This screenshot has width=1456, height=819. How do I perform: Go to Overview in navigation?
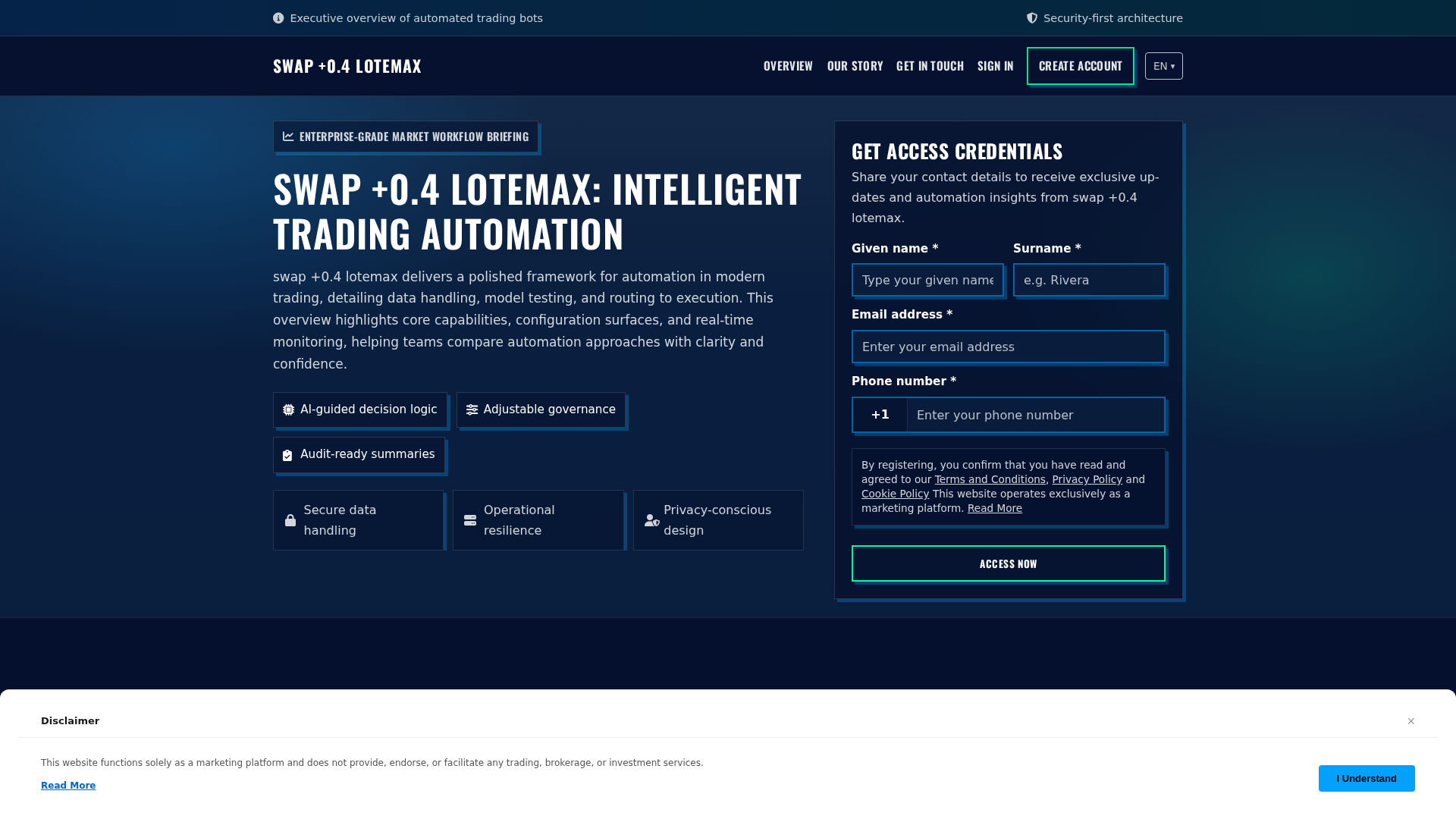point(788,66)
